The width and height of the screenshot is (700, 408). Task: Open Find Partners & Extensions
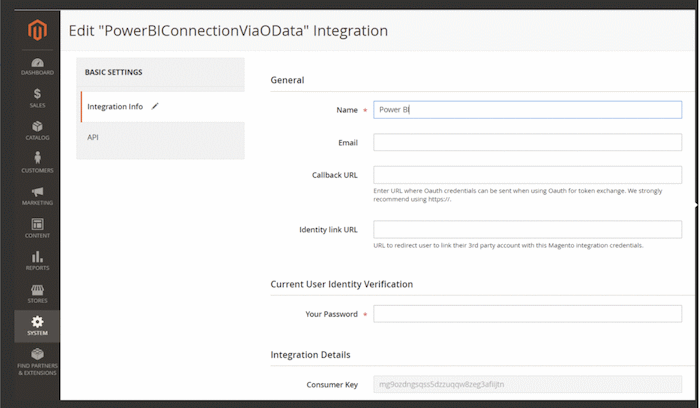37,362
